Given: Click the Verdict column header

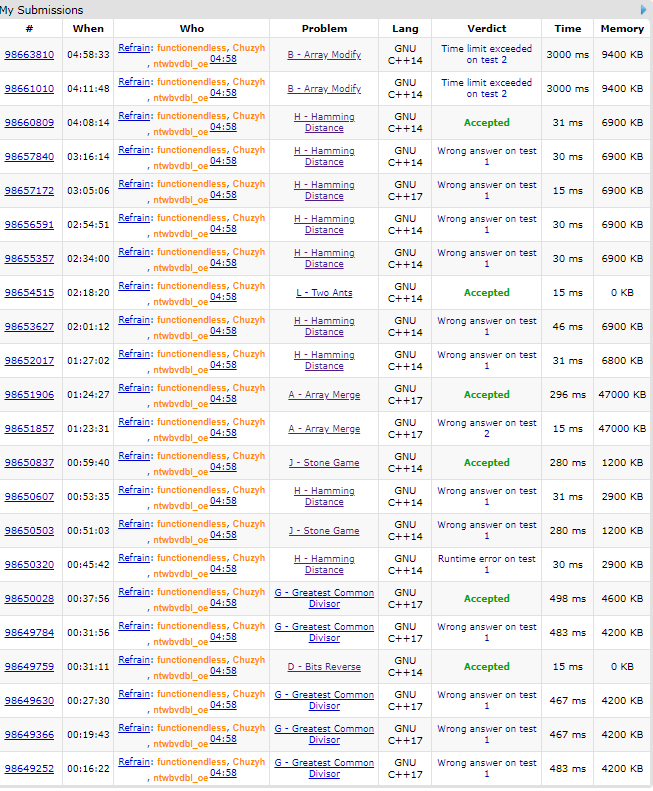Looking at the screenshot, I should 486,29.
